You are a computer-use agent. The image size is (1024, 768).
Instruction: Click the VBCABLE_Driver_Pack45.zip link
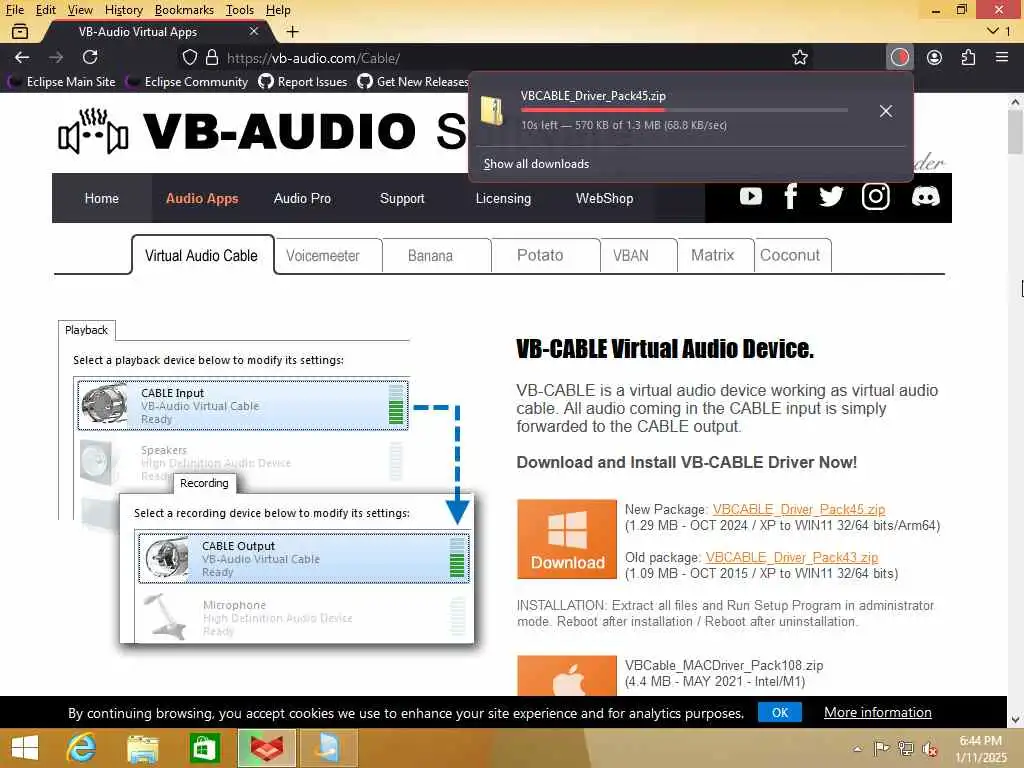pos(799,509)
